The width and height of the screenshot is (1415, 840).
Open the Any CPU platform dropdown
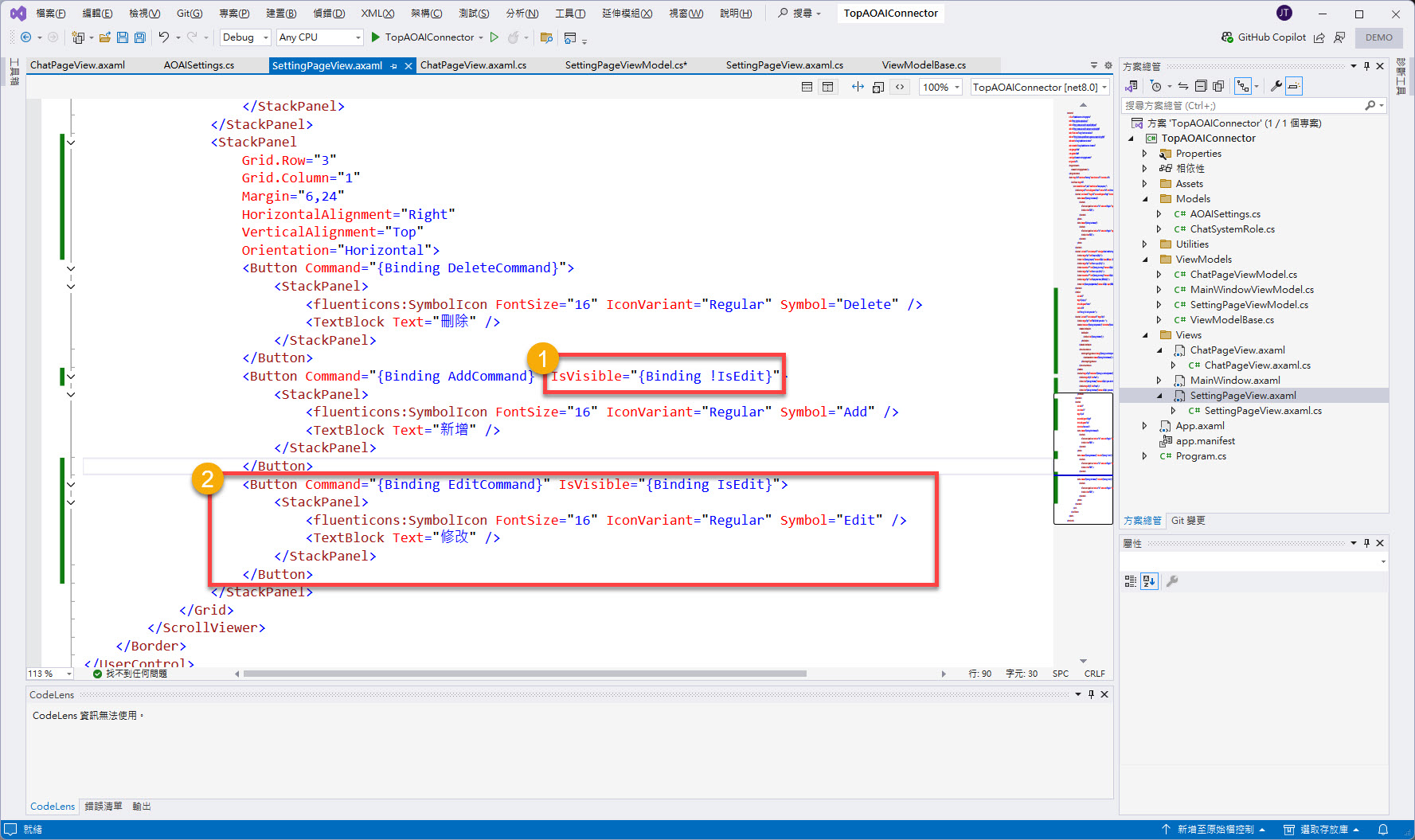pos(320,37)
